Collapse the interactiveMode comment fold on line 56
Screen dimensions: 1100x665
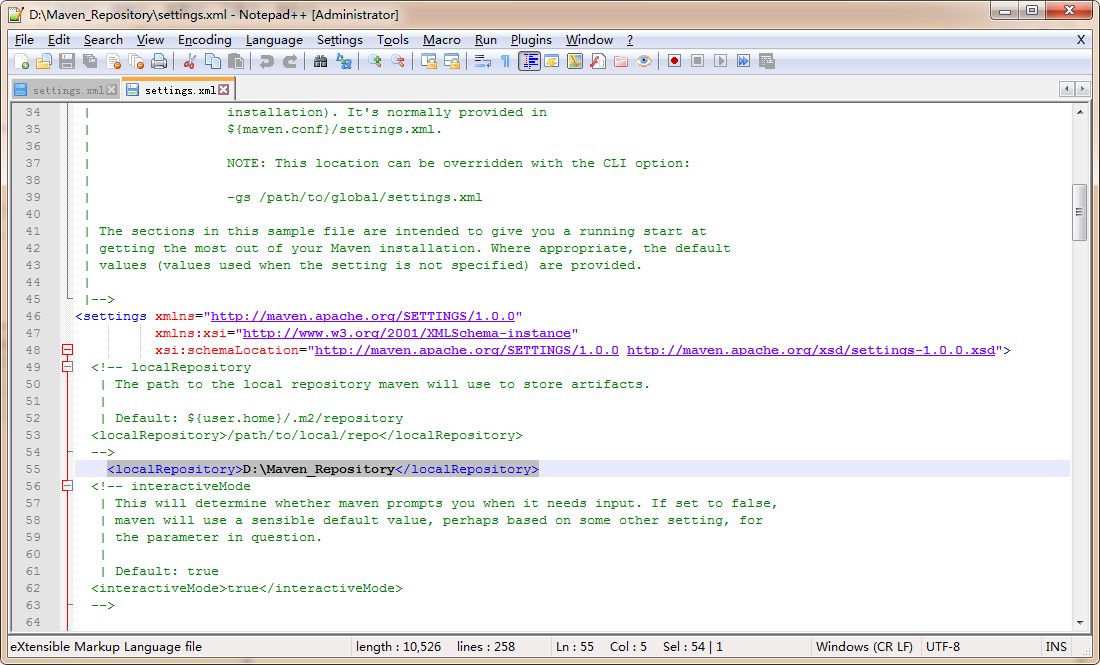pyautogui.click(x=67, y=485)
